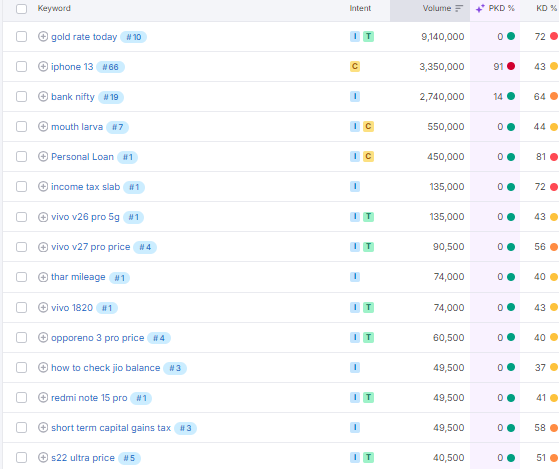
Task: Click Informational badge for thar mileage
Action: pos(355,277)
